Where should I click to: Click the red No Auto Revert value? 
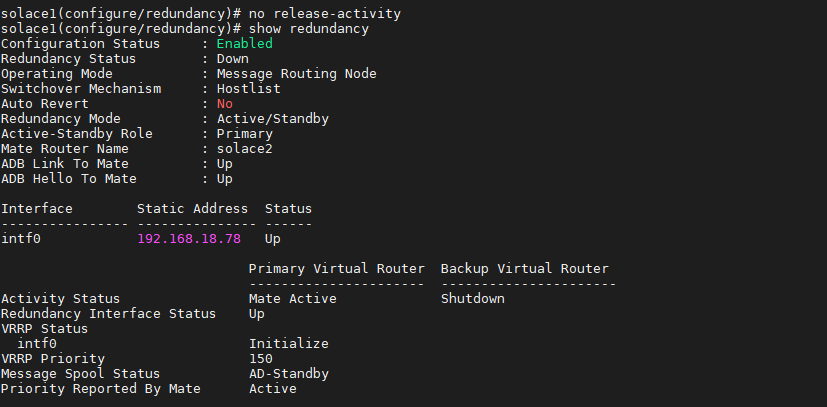pos(224,104)
